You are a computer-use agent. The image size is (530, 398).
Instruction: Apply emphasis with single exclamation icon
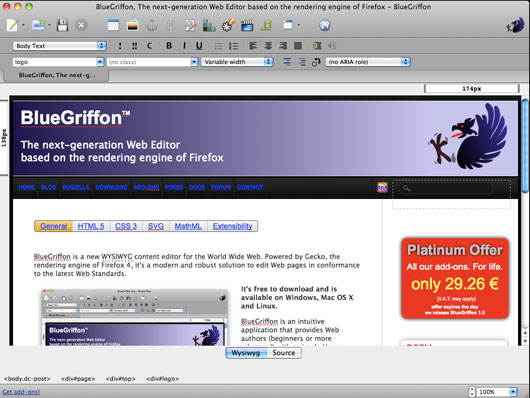click(120, 46)
